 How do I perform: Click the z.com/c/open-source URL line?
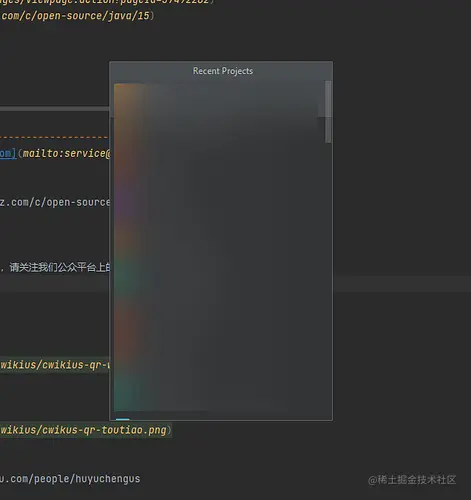click(55, 202)
